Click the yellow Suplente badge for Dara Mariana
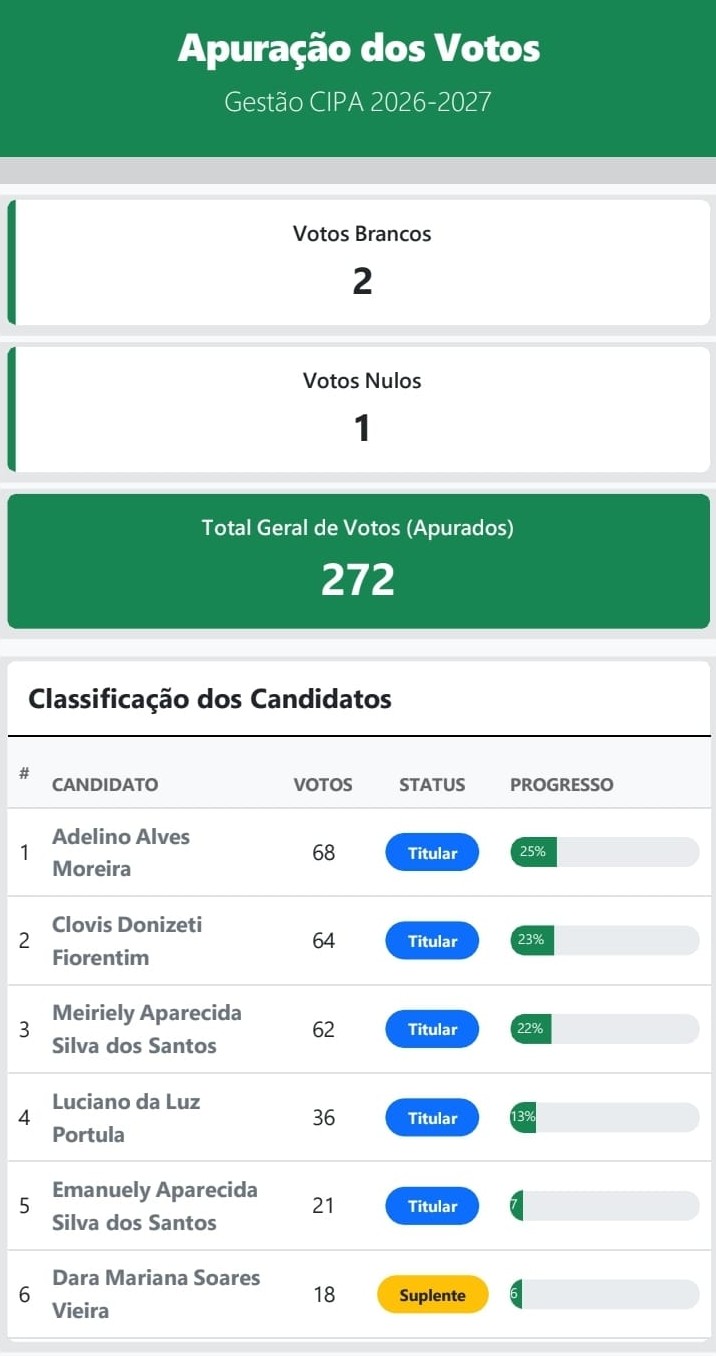 point(432,1295)
